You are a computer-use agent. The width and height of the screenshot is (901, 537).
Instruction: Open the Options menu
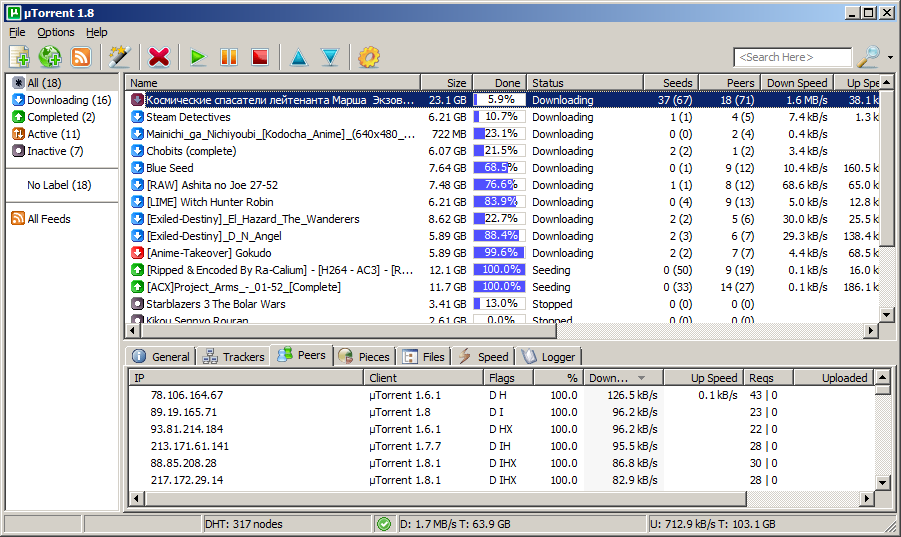56,32
